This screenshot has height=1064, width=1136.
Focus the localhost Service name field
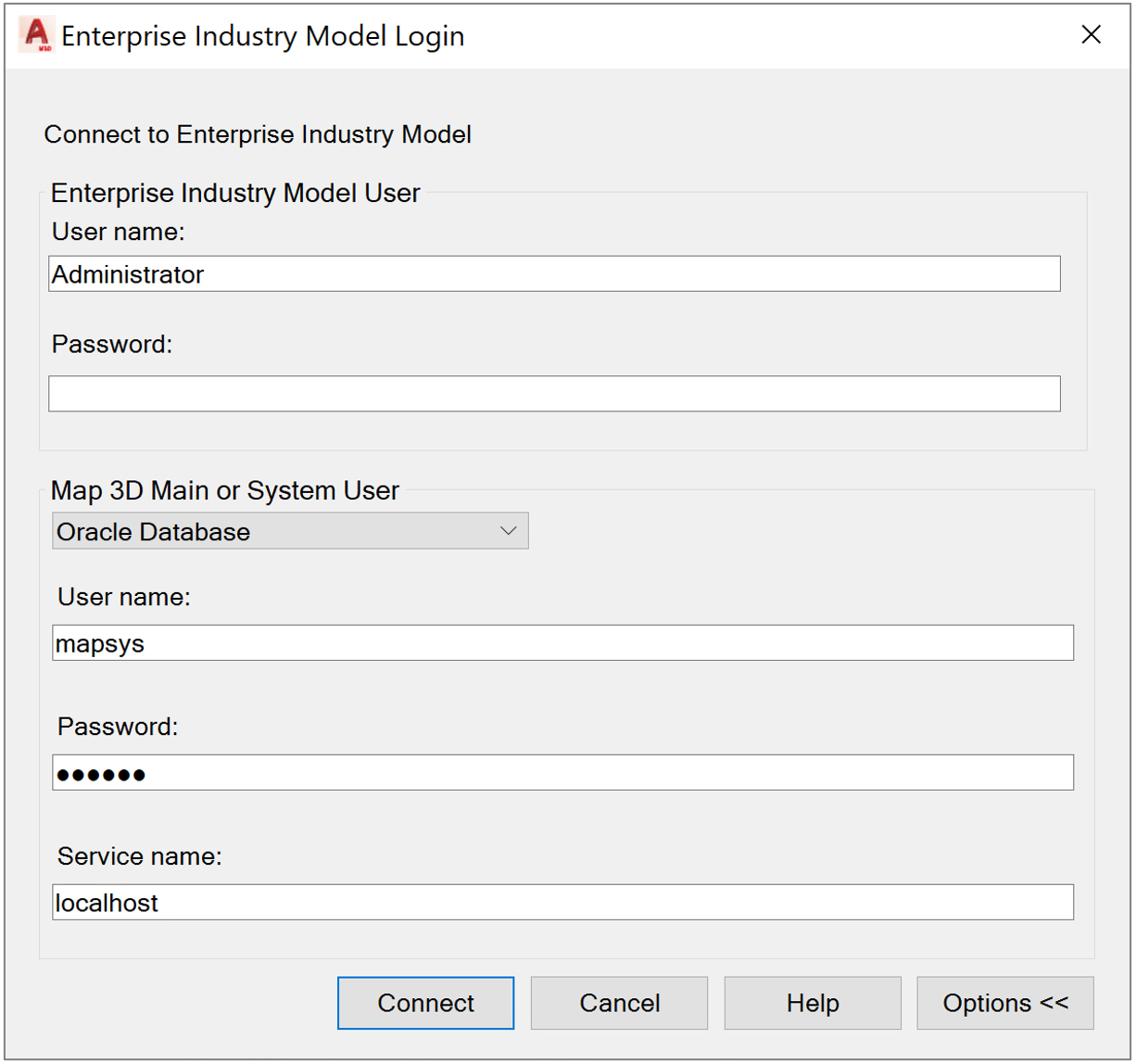[x=562, y=903]
